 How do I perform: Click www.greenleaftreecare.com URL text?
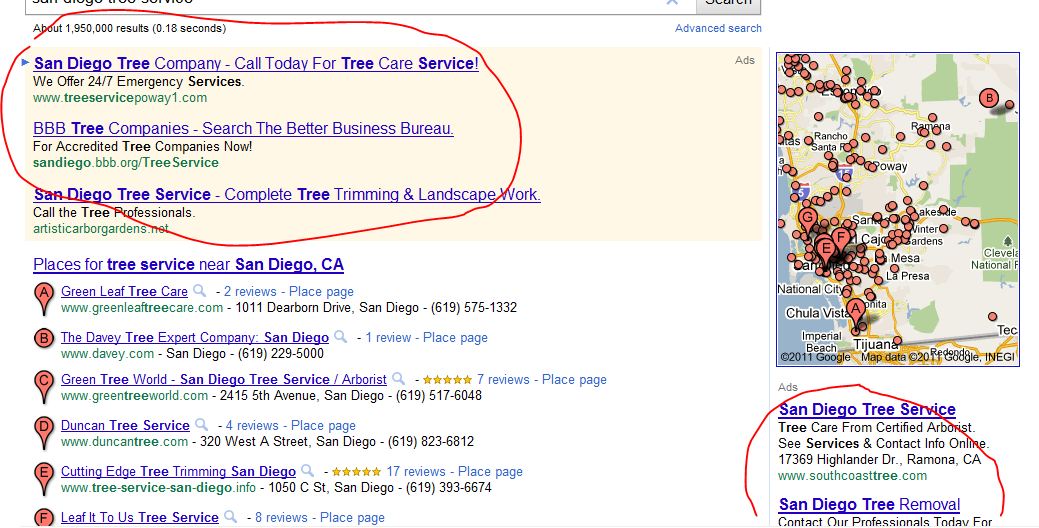click(142, 307)
